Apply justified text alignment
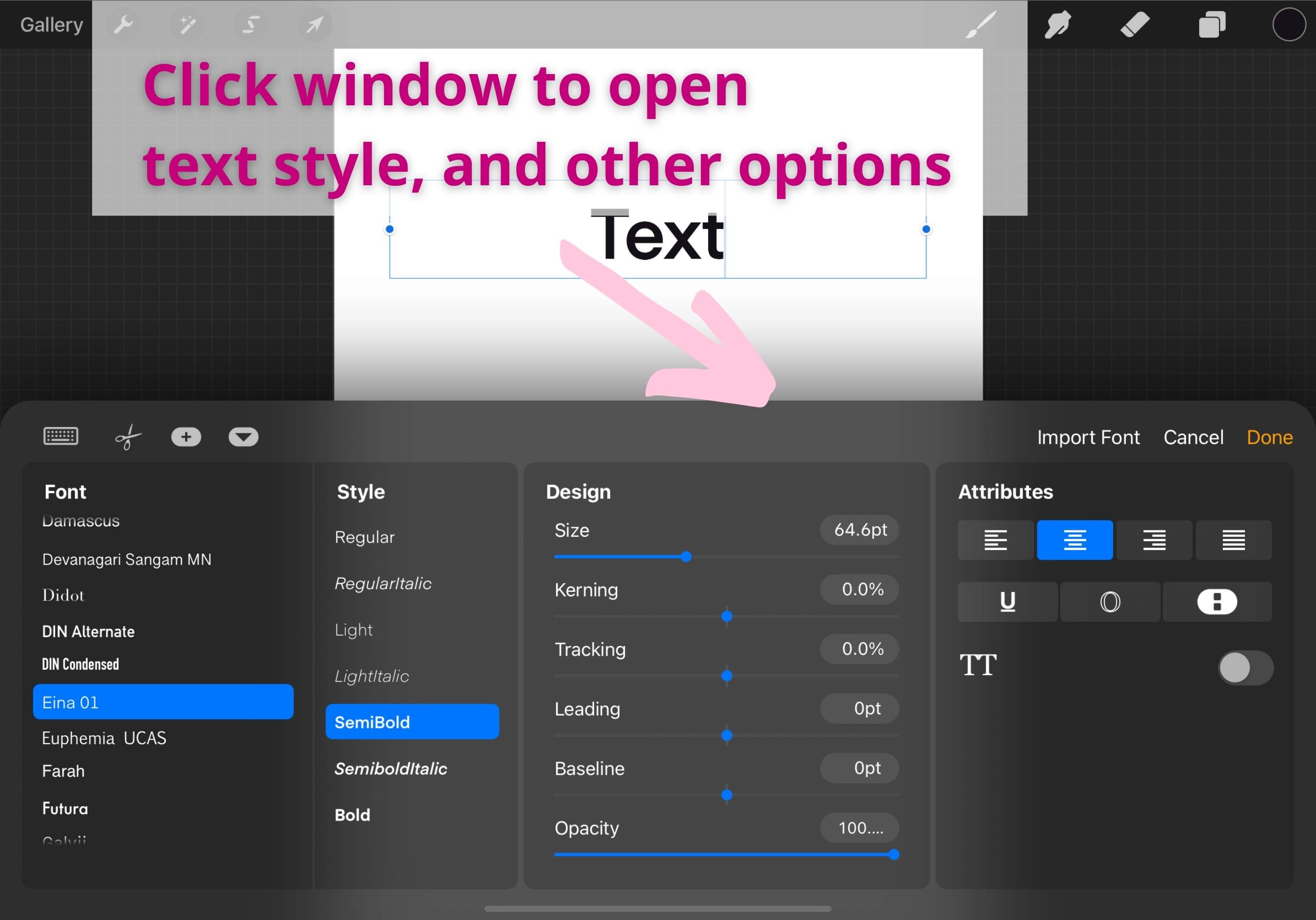The height and width of the screenshot is (920, 1316). (x=1234, y=539)
